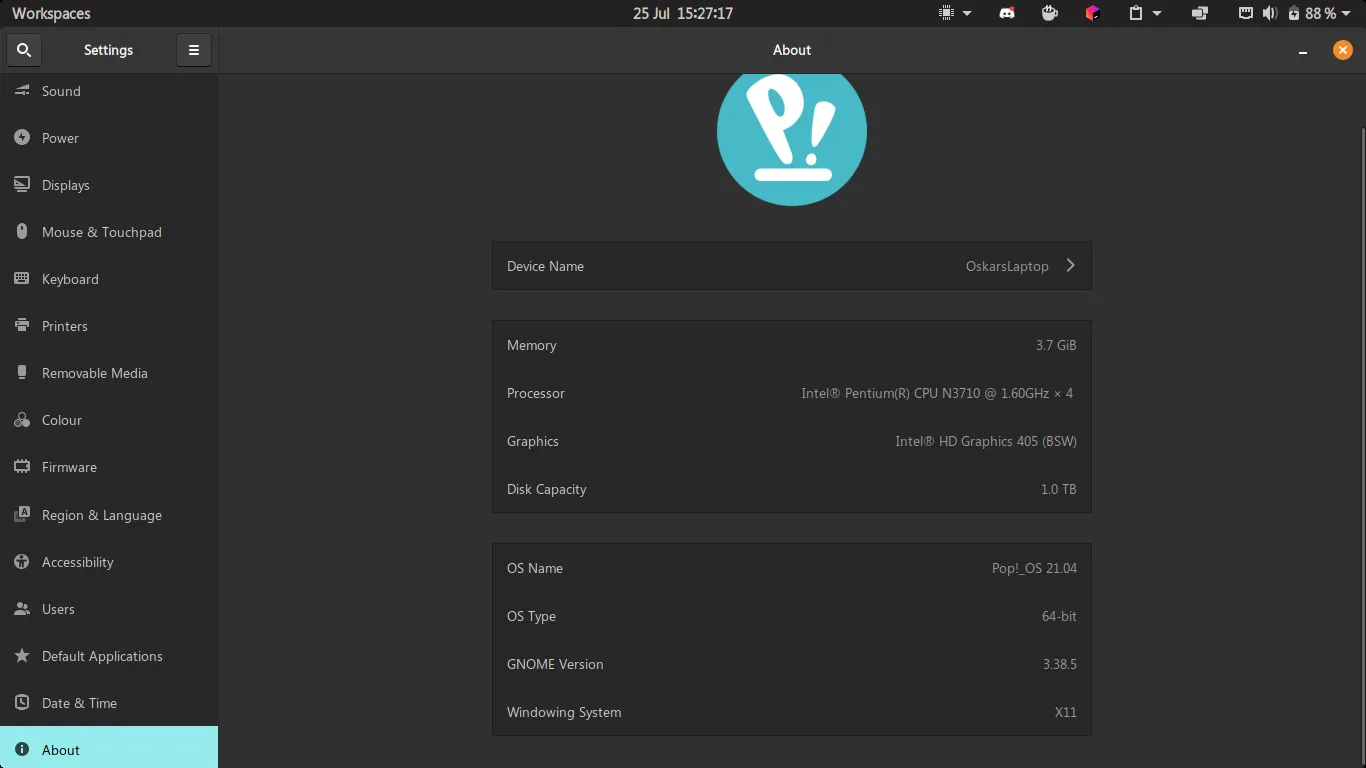
Task: Click the Intel Pentium N3710 processor value
Action: (937, 393)
